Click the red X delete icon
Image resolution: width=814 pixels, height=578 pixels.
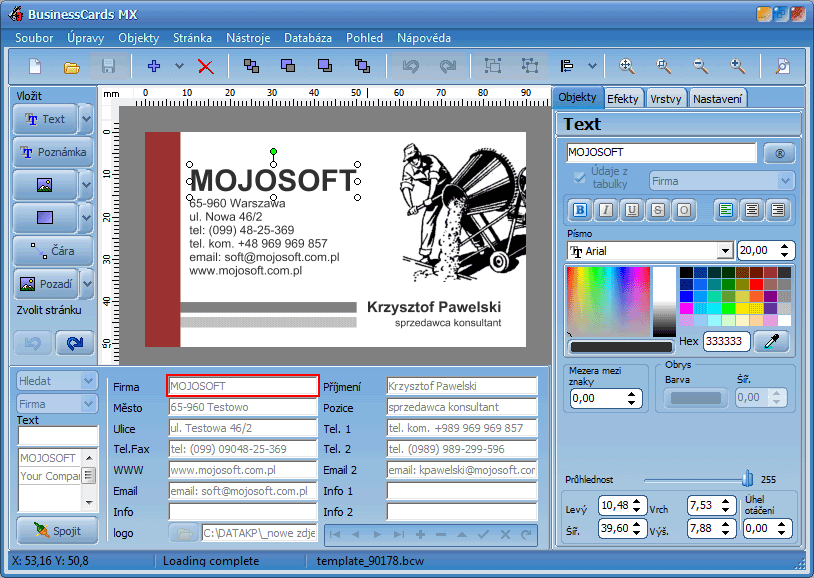[206, 67]
